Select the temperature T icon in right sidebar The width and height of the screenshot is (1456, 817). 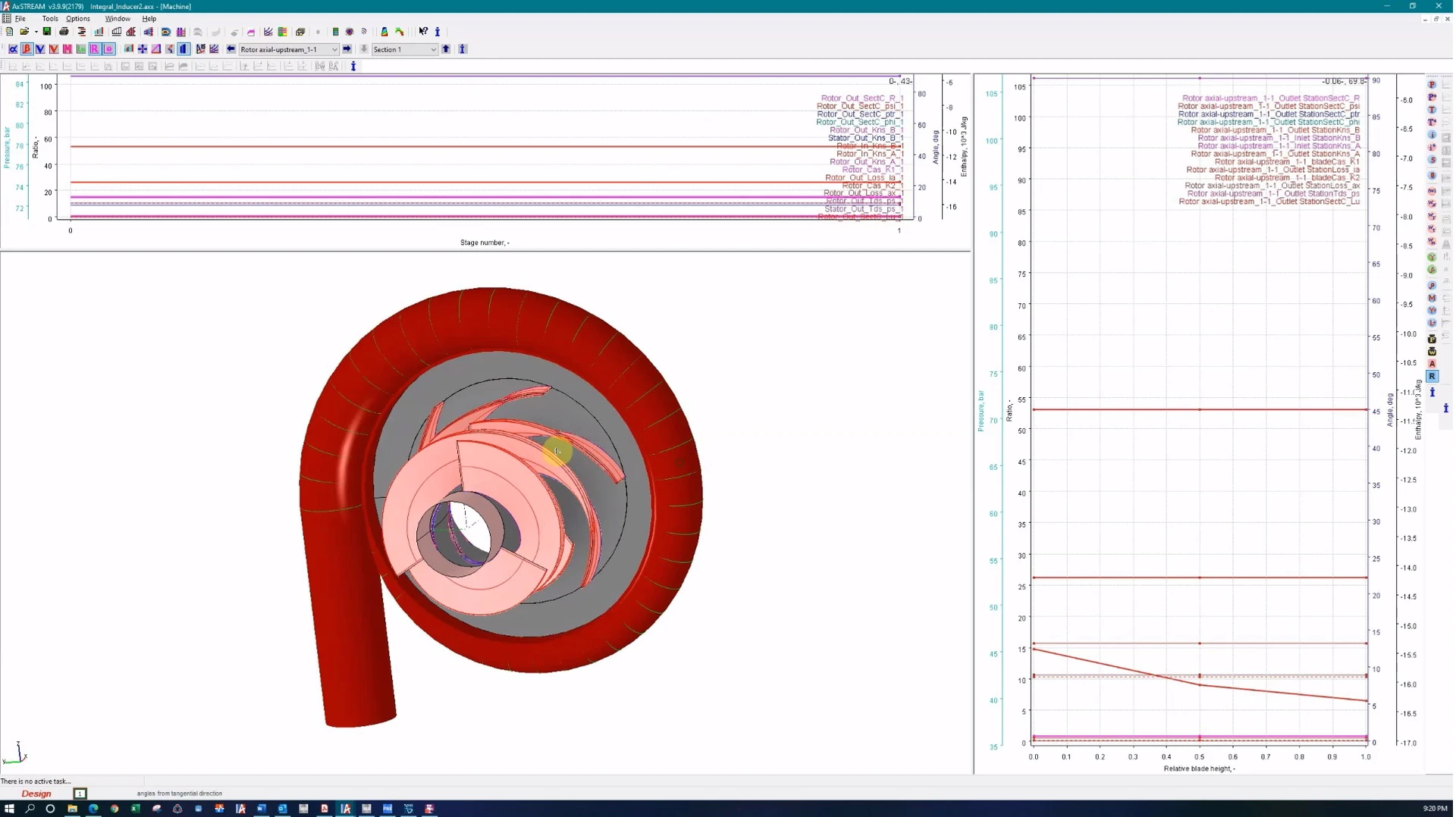[1432, 110]
